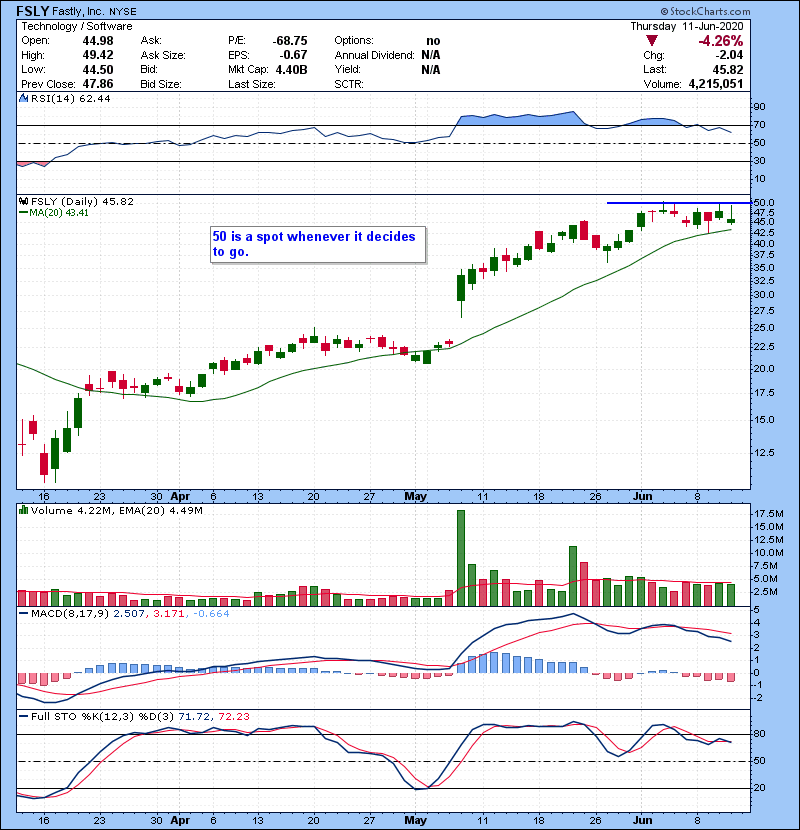Click the Ask Size label
The image size is (800, 830).
coord(163,55)
